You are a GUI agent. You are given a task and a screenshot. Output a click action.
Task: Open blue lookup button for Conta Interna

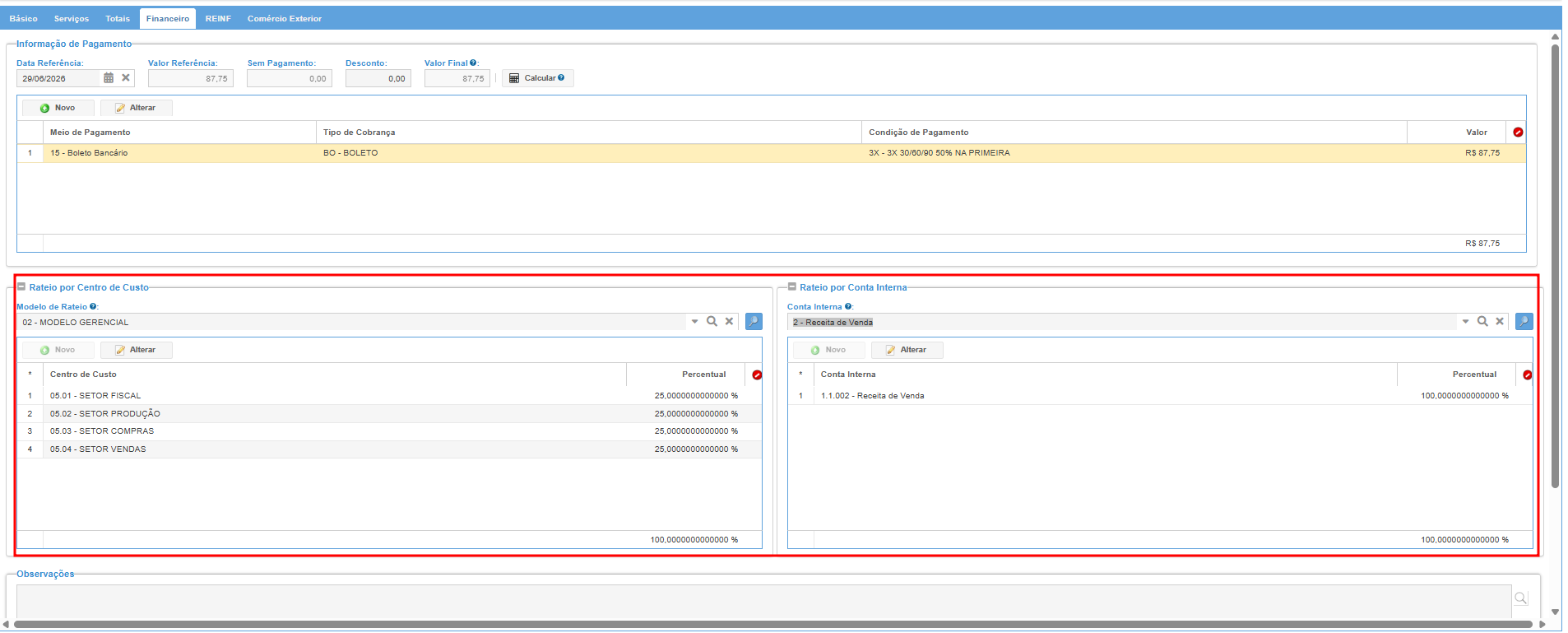click(x=1524, y=322)
